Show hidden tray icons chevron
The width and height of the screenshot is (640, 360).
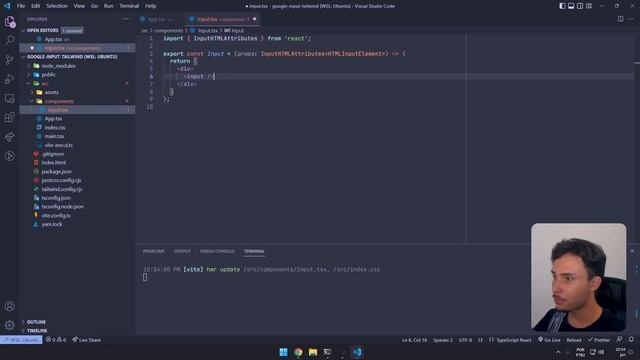tap(558, 352)
